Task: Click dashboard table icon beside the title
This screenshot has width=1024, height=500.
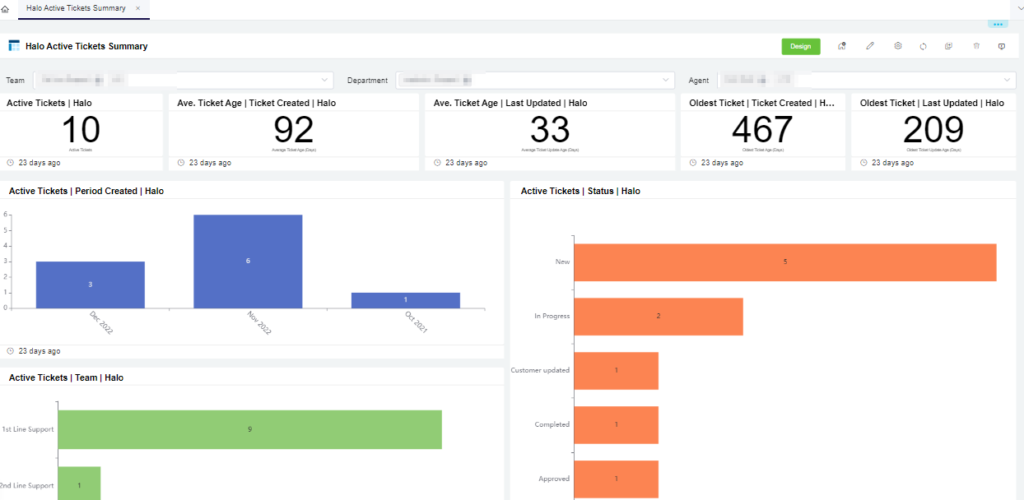Action: 14,46
